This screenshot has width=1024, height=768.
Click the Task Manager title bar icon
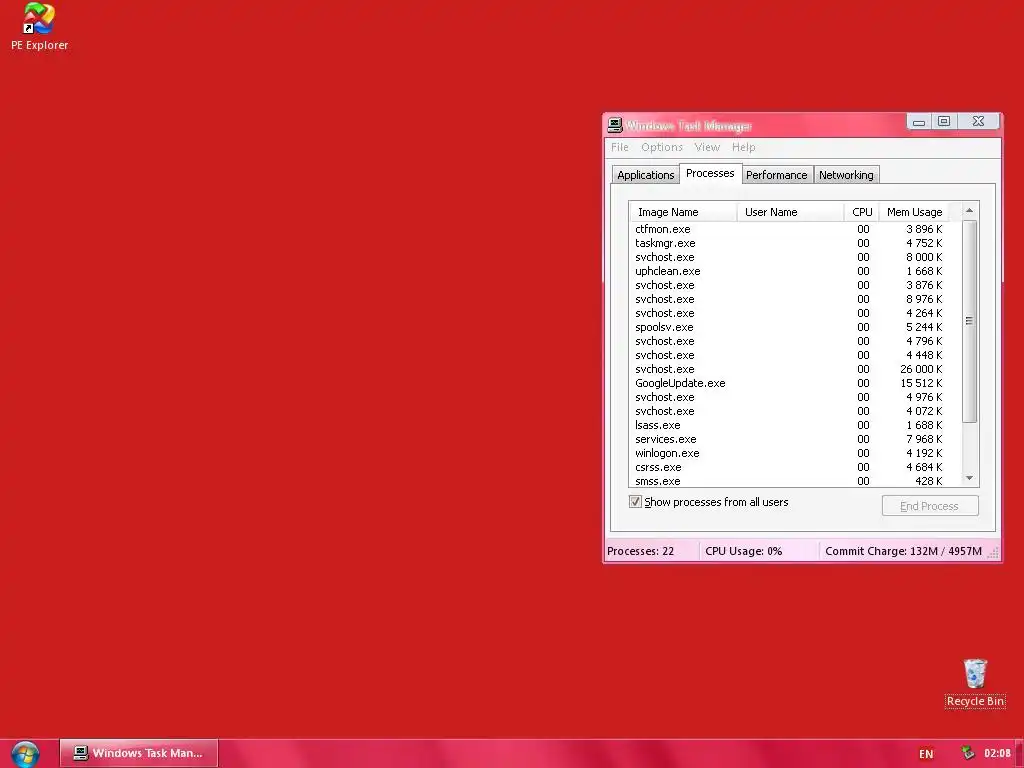615,125
